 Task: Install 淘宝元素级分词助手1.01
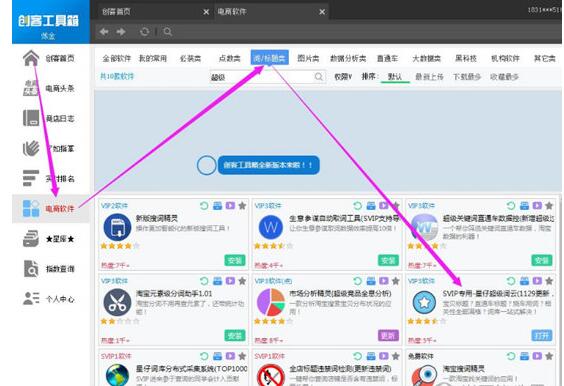coord(235,335)
